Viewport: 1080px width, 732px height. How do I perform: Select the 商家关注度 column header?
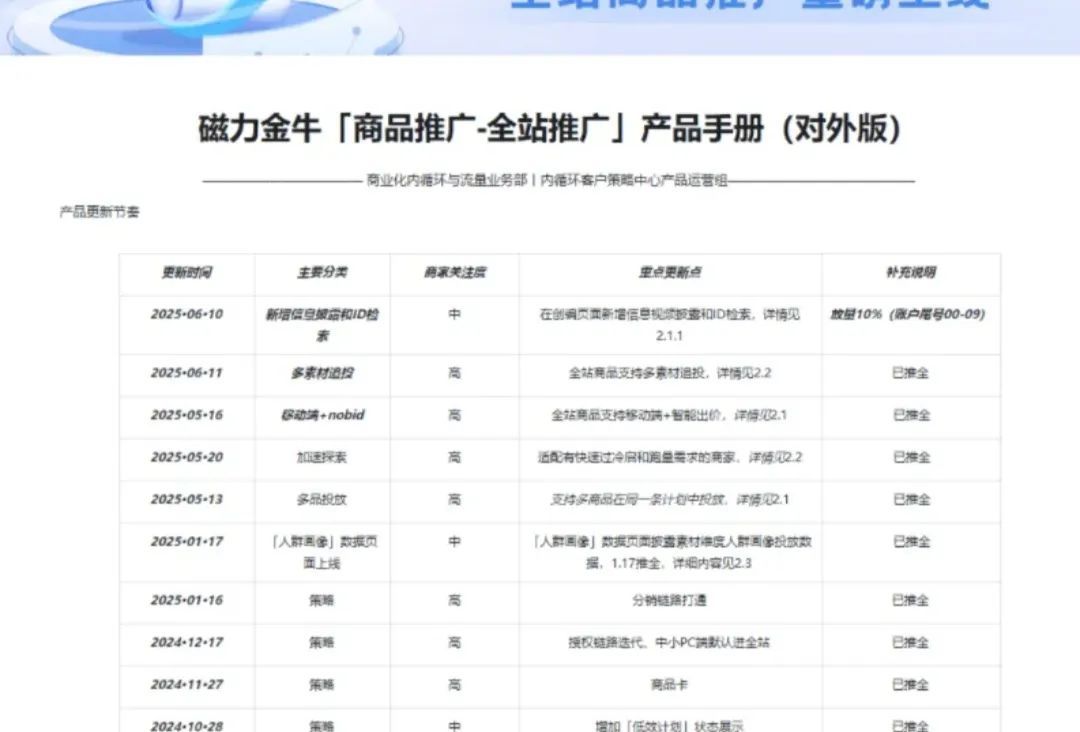click(455, 273)
